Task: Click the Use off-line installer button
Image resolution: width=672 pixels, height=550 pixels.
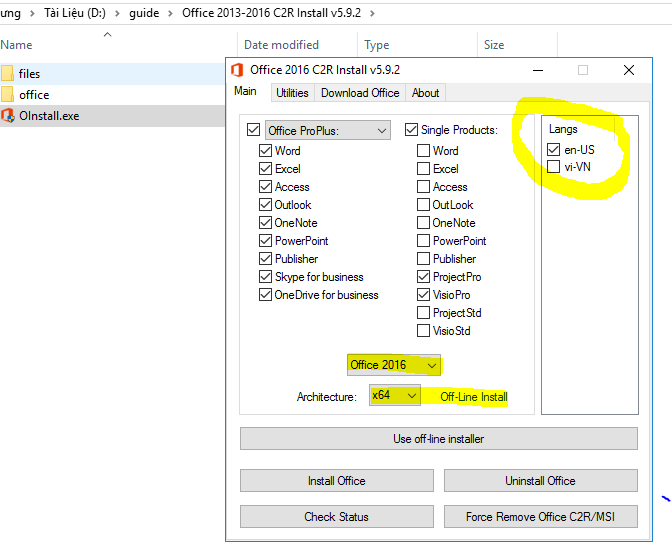Action: click(x=439, y=439)
